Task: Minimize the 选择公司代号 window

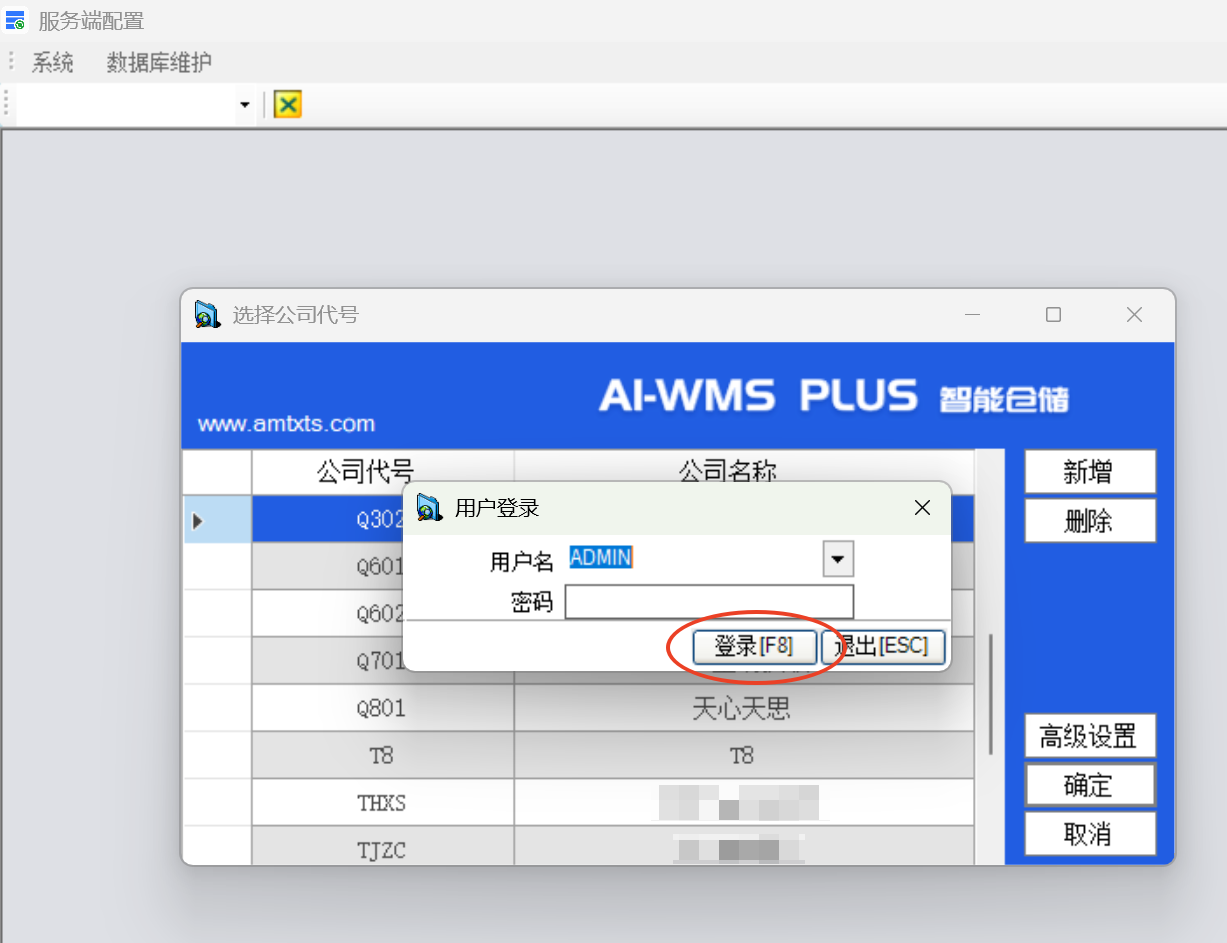Action: [973, 315]
